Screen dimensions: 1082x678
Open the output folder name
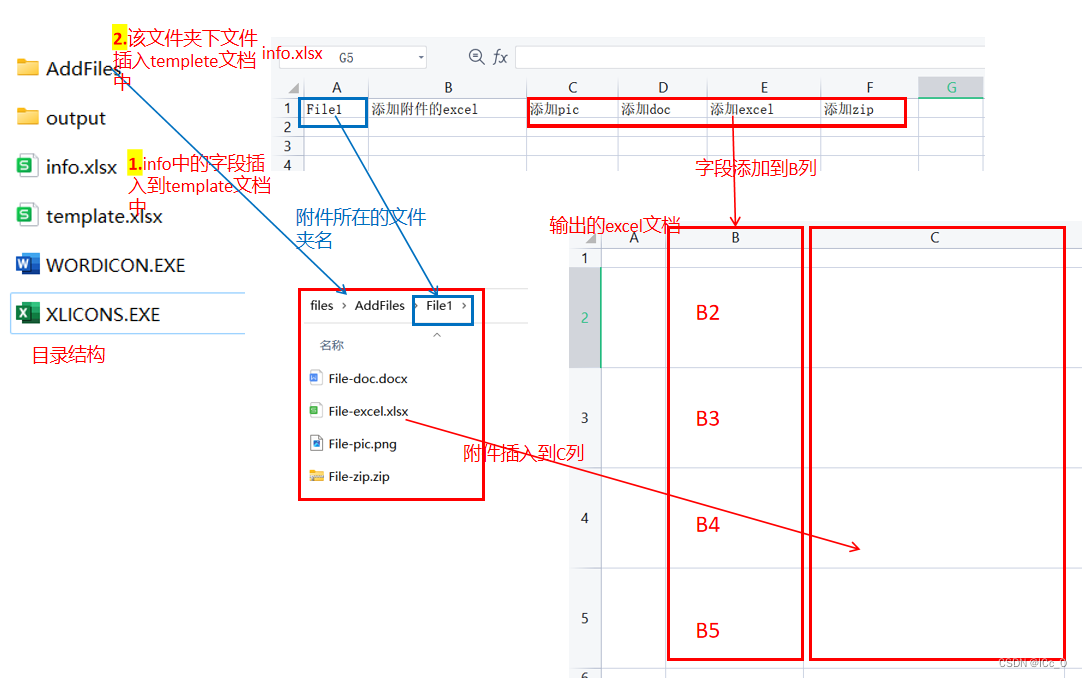point(76,118)
